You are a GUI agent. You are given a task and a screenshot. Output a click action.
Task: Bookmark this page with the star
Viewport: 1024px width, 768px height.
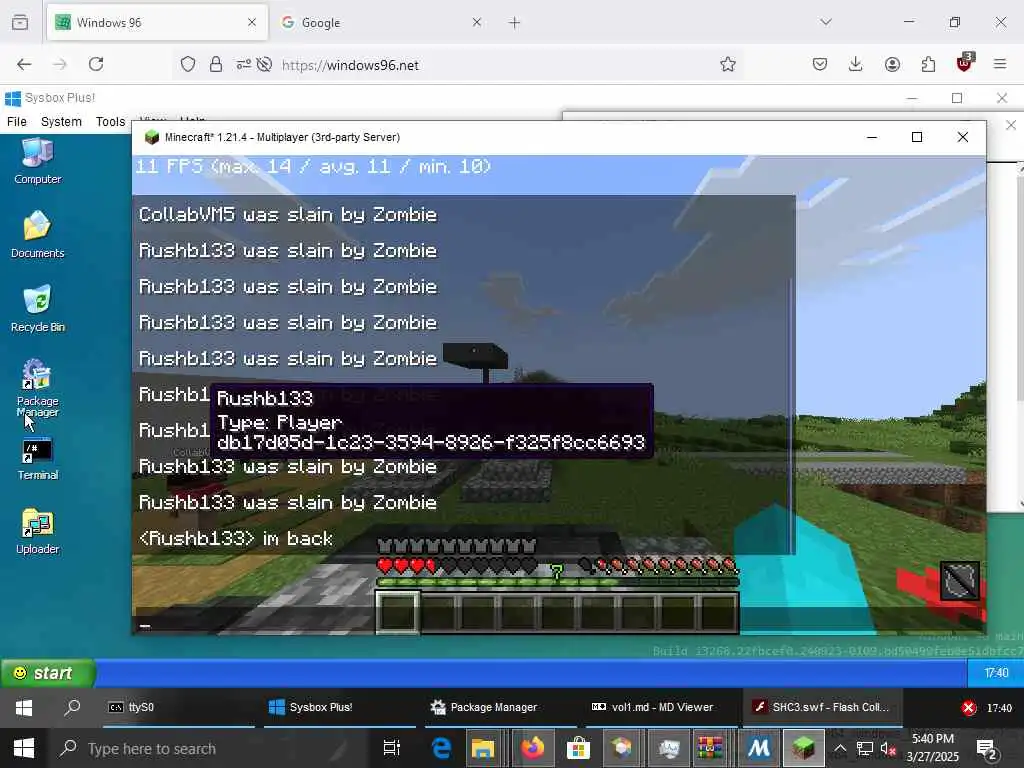[x=728, y=64]
